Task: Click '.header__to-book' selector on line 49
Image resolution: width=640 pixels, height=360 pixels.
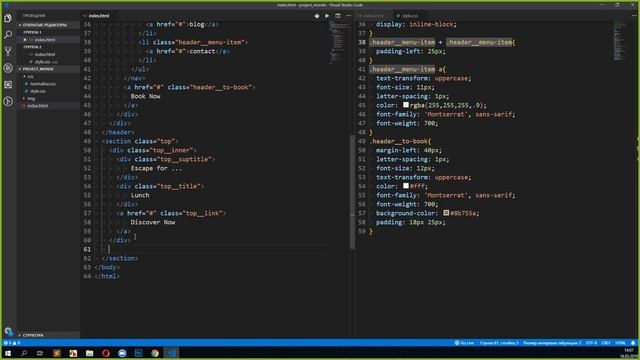Action: pos(398,141)
